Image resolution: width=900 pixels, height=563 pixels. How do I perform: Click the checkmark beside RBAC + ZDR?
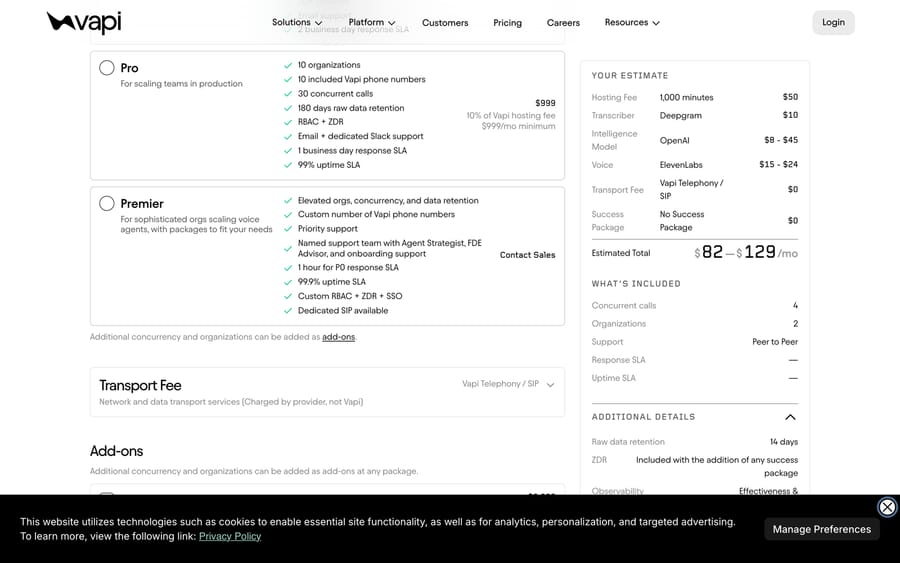coord(288,122)
